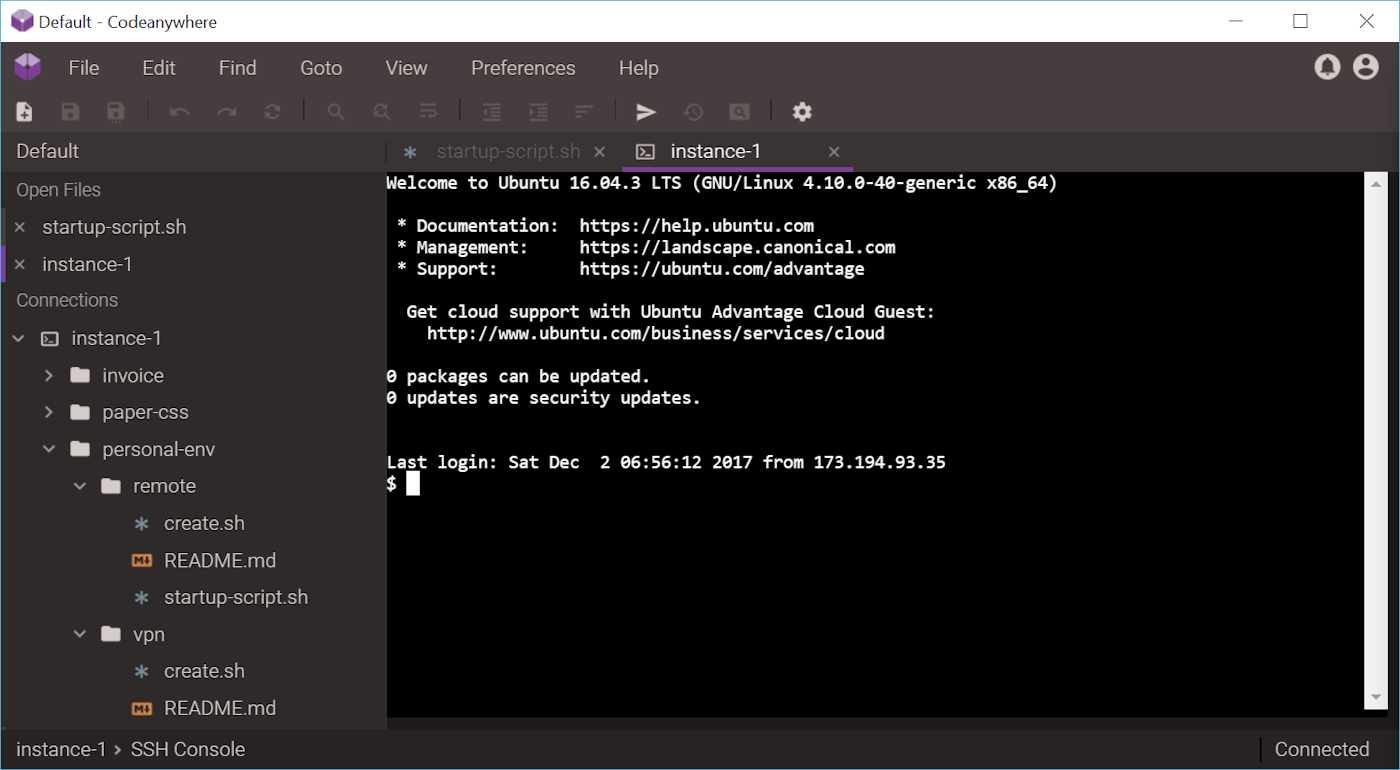Click the redo toolbar icon

[227, 112]
